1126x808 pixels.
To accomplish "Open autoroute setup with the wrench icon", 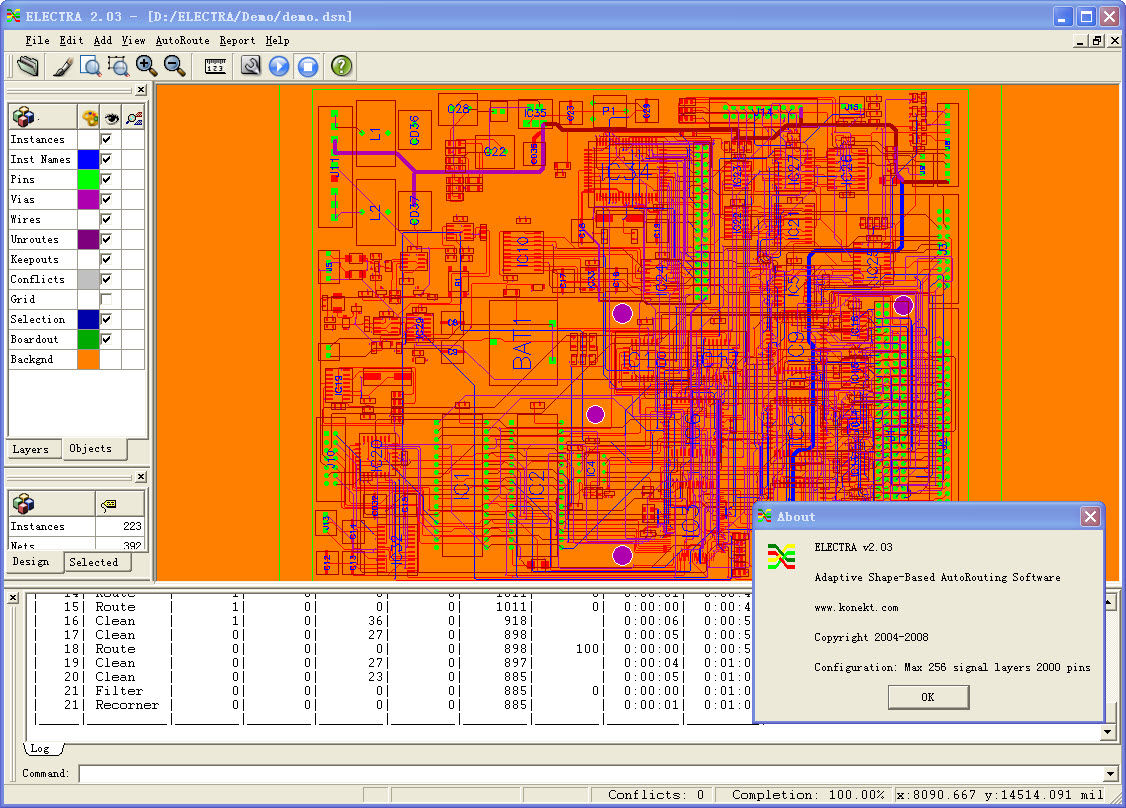I will click(x=251, y=66).
